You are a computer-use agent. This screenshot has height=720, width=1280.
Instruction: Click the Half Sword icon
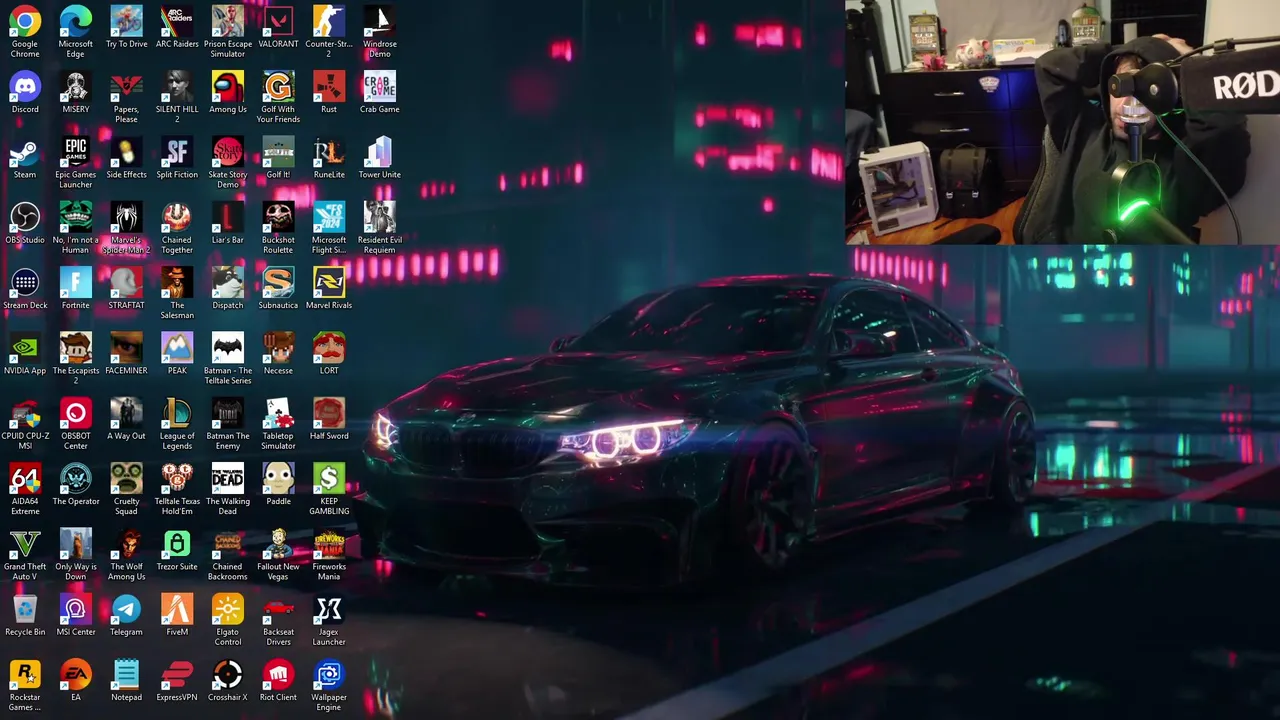(x=329, y=413)
